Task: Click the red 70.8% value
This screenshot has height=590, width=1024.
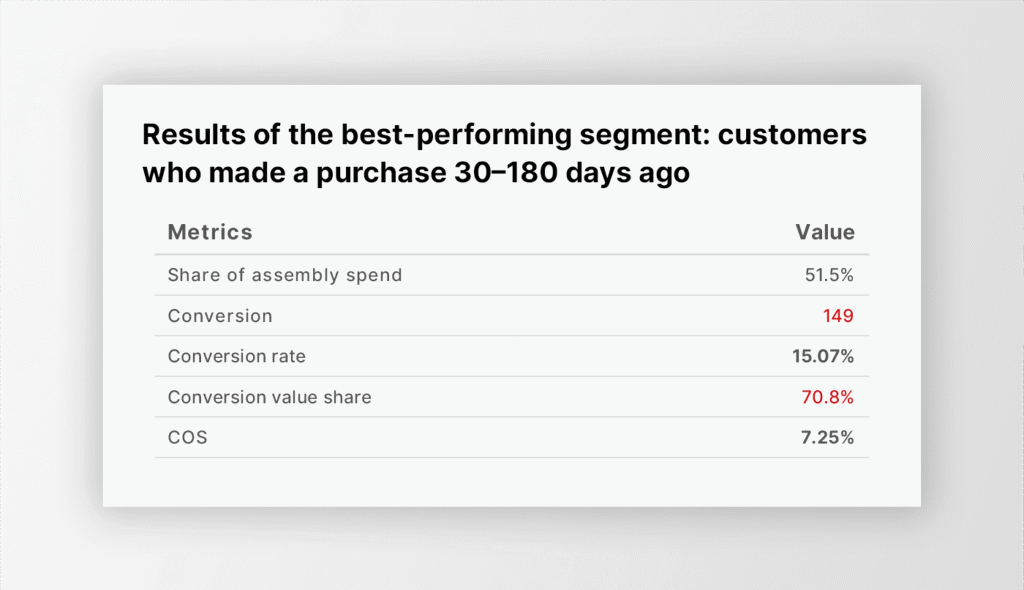Action: (x=828, y=397)
